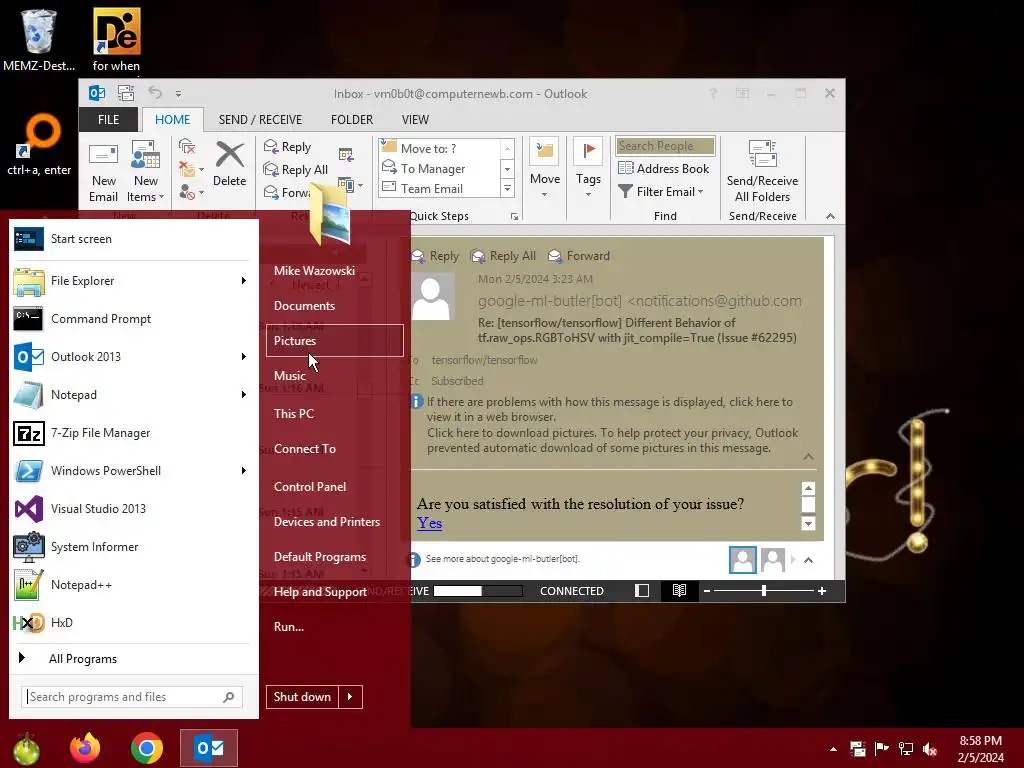Click Search programs and files box
Viewport: 1024px width, 768px height.
click(132, 697)
